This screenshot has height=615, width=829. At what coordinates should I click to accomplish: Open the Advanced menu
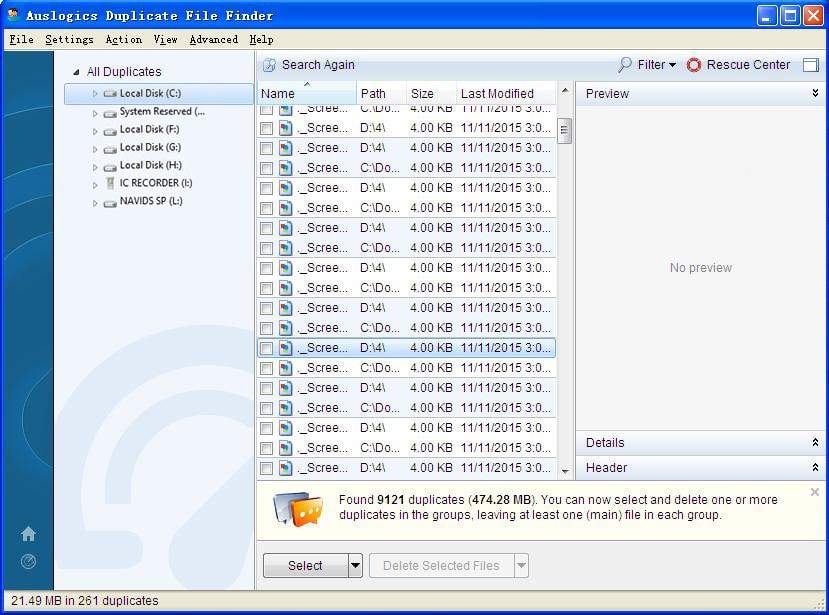(214, 39)
